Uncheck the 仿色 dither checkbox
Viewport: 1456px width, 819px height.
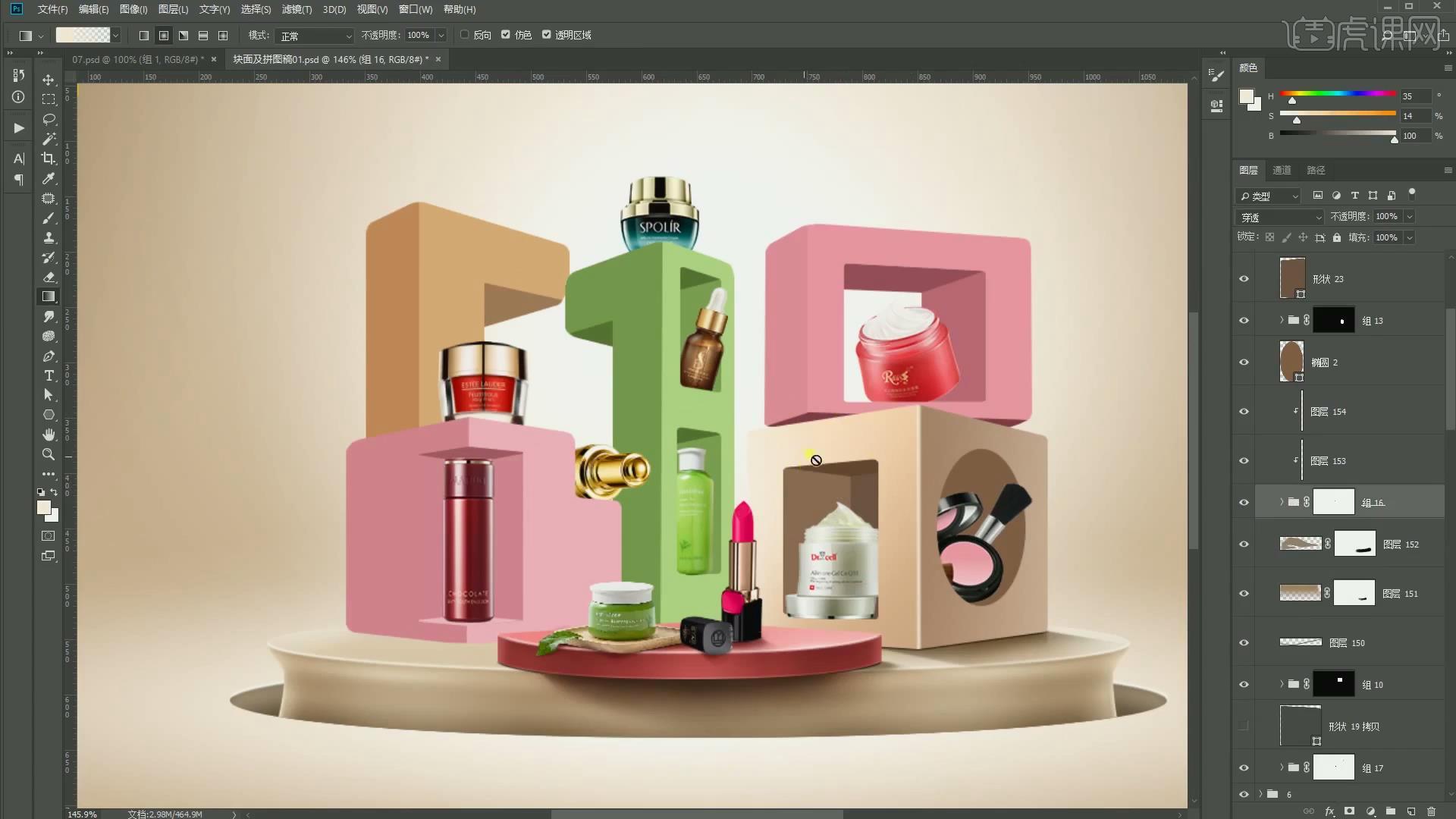pyautogui.click(x=506, y=35)
